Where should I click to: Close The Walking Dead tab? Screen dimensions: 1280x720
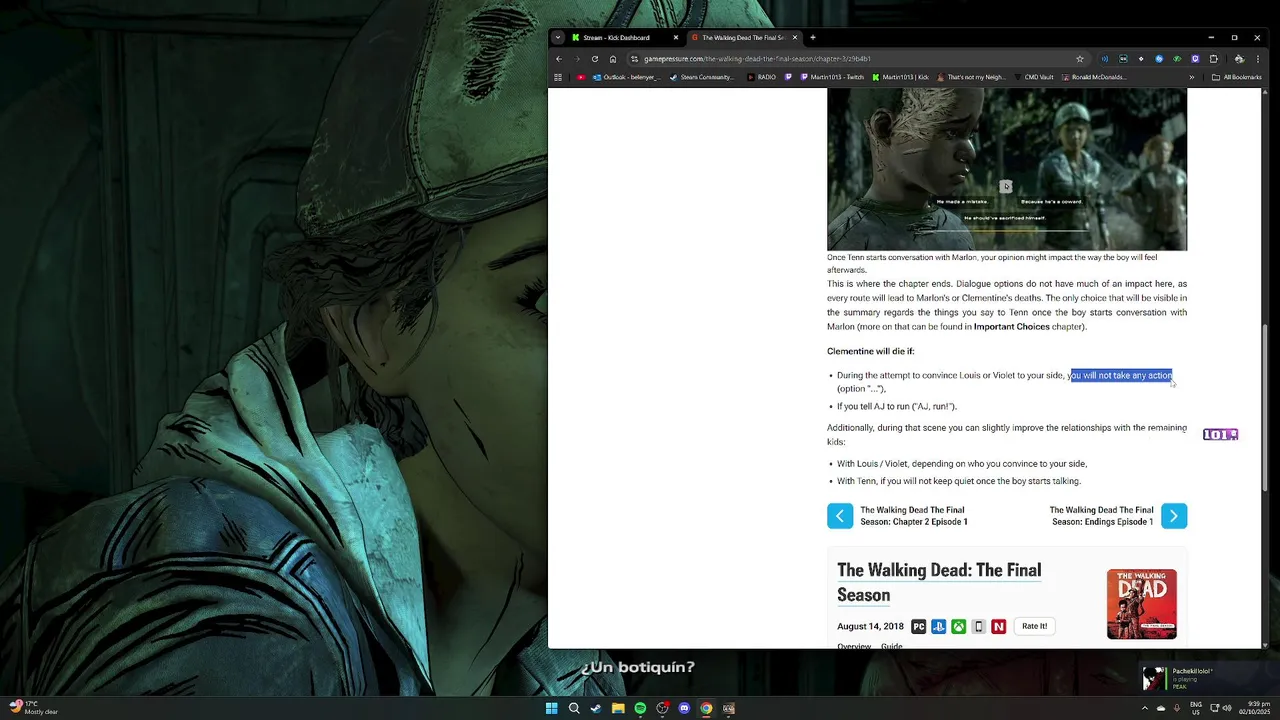point(795,38)
